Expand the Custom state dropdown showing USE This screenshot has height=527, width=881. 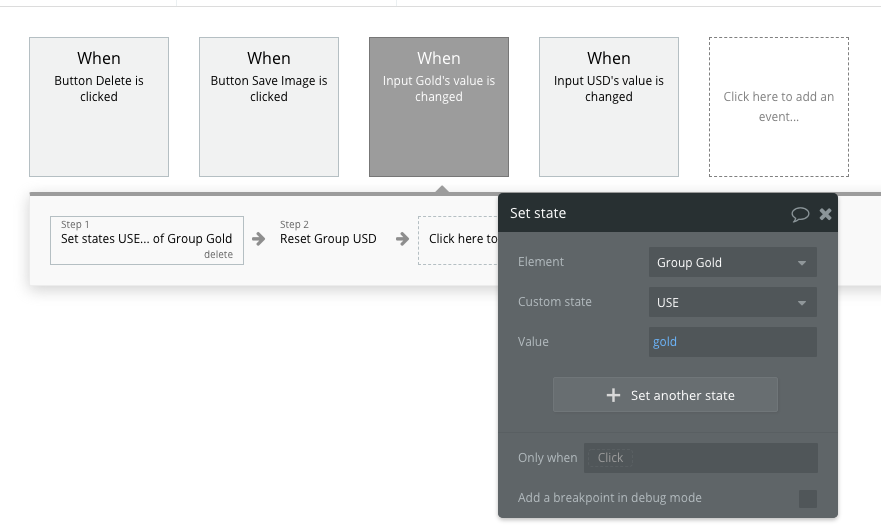tap(732, 302)
